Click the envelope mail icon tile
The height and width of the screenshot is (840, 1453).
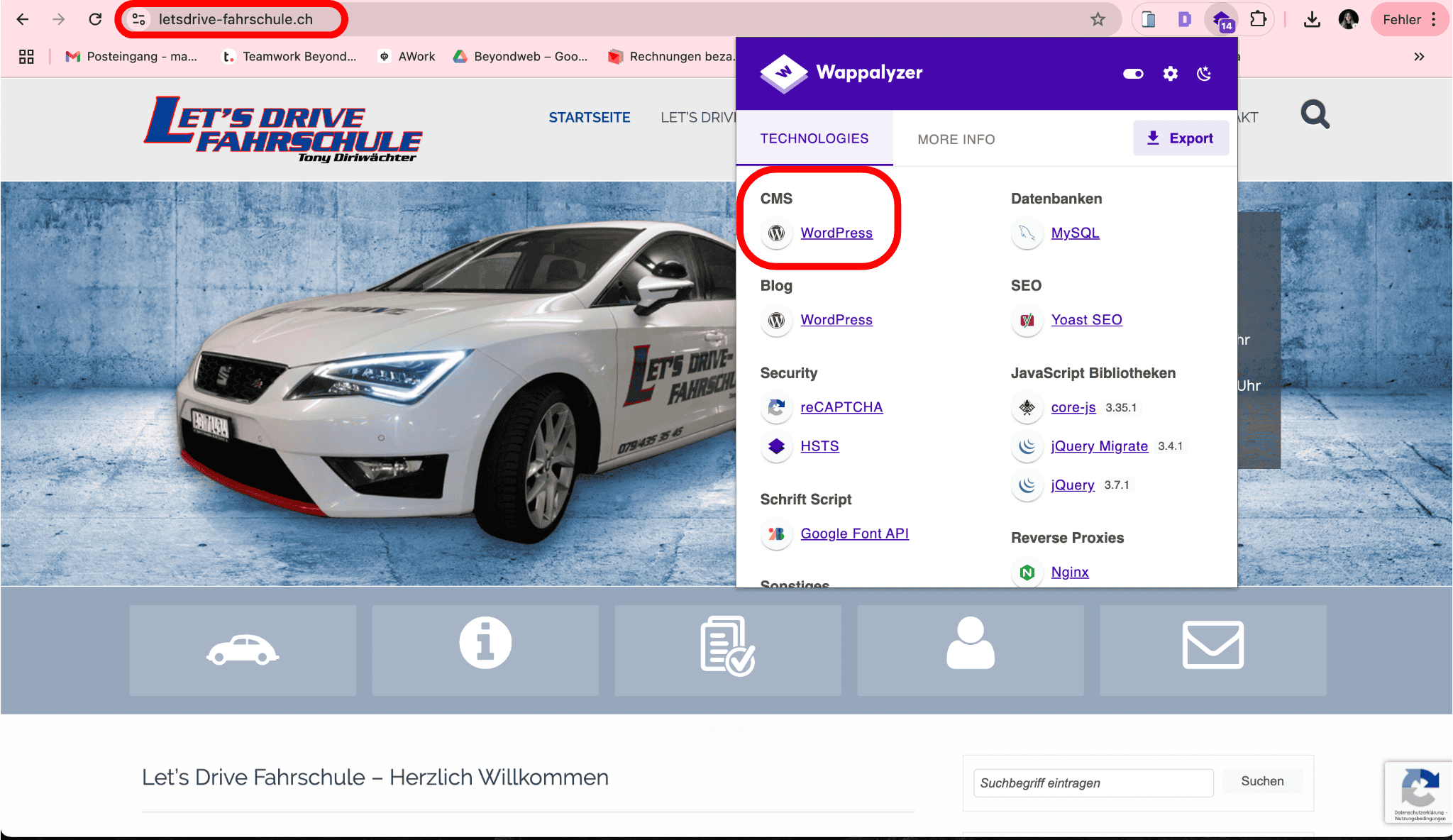pos(1213,650)
